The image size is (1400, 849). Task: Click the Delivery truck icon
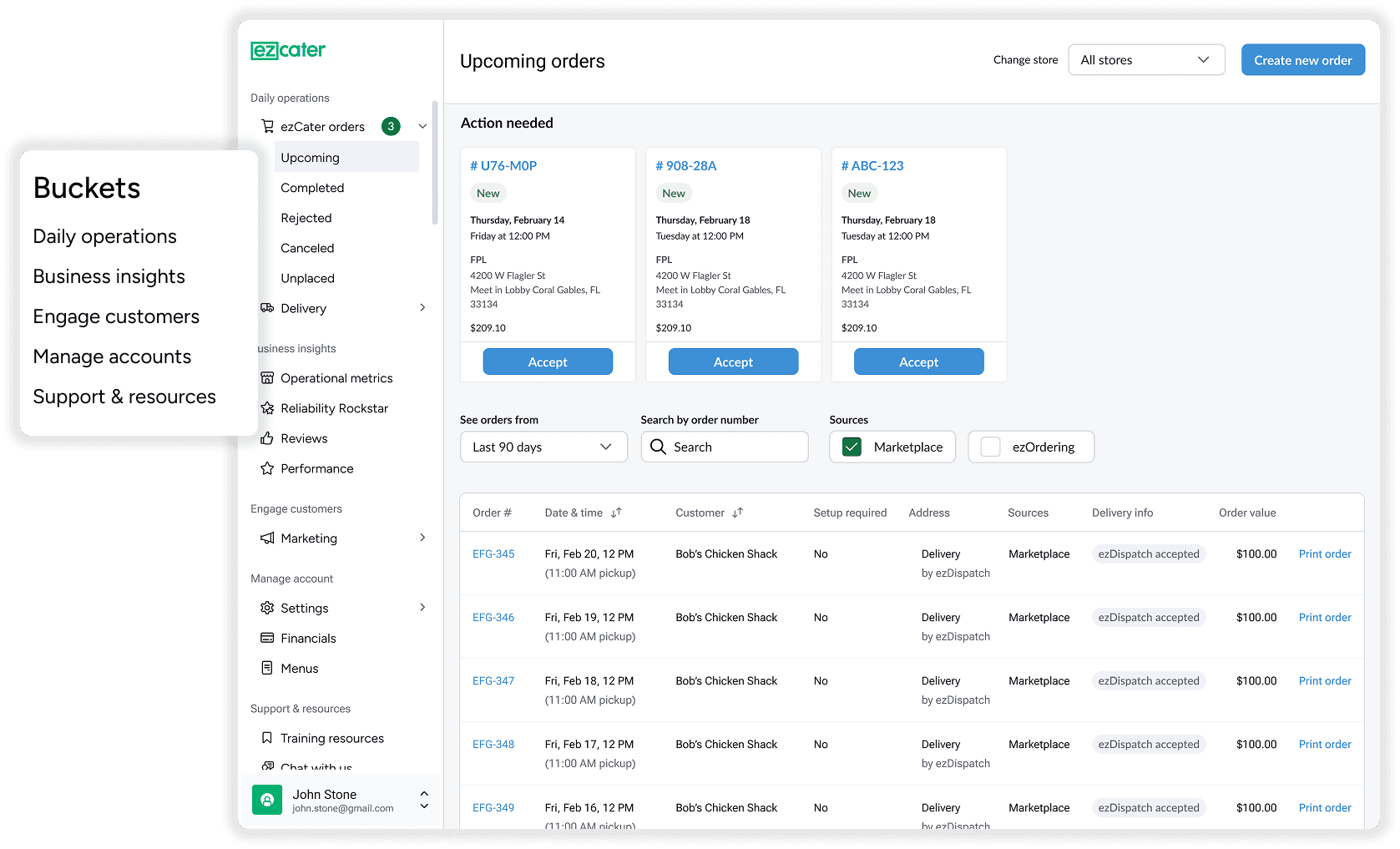click(267, 308)
